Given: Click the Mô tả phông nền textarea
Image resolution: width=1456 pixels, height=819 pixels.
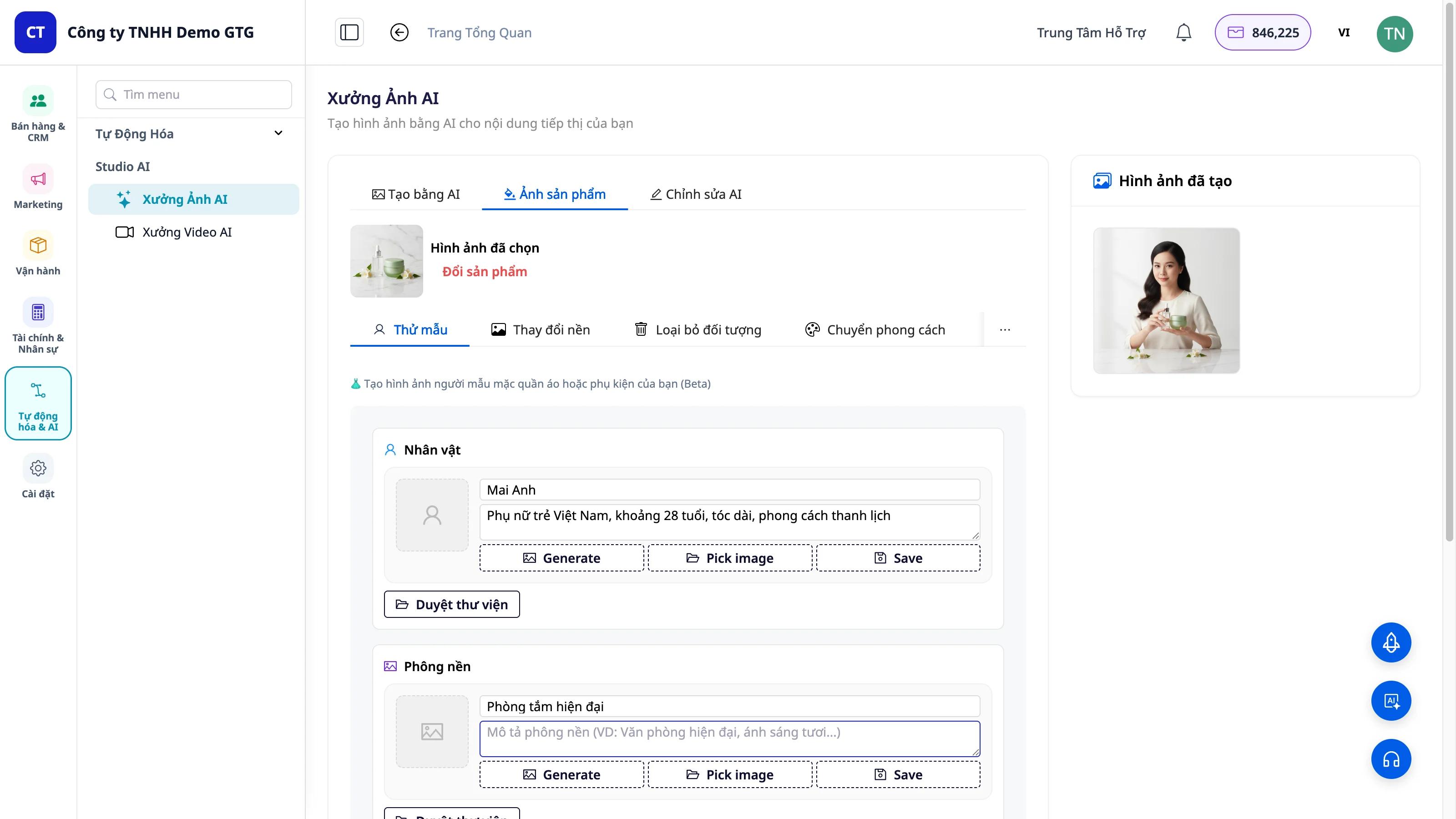Looking at the screenshot, I should tap(730, 738).
